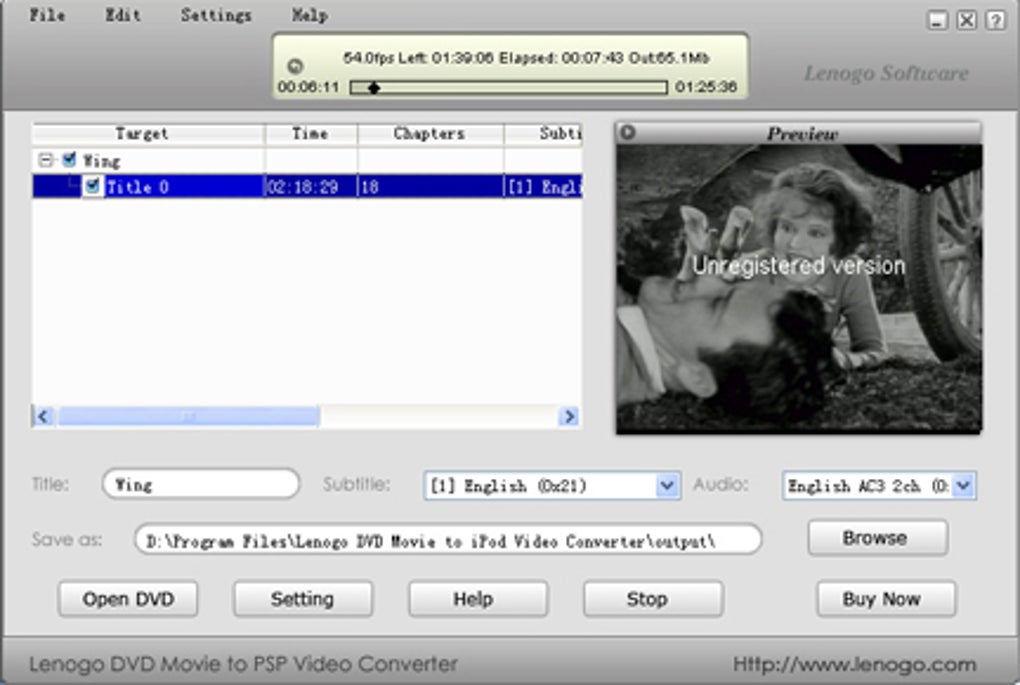Click the Buy Now button

[x=886, y=599]
